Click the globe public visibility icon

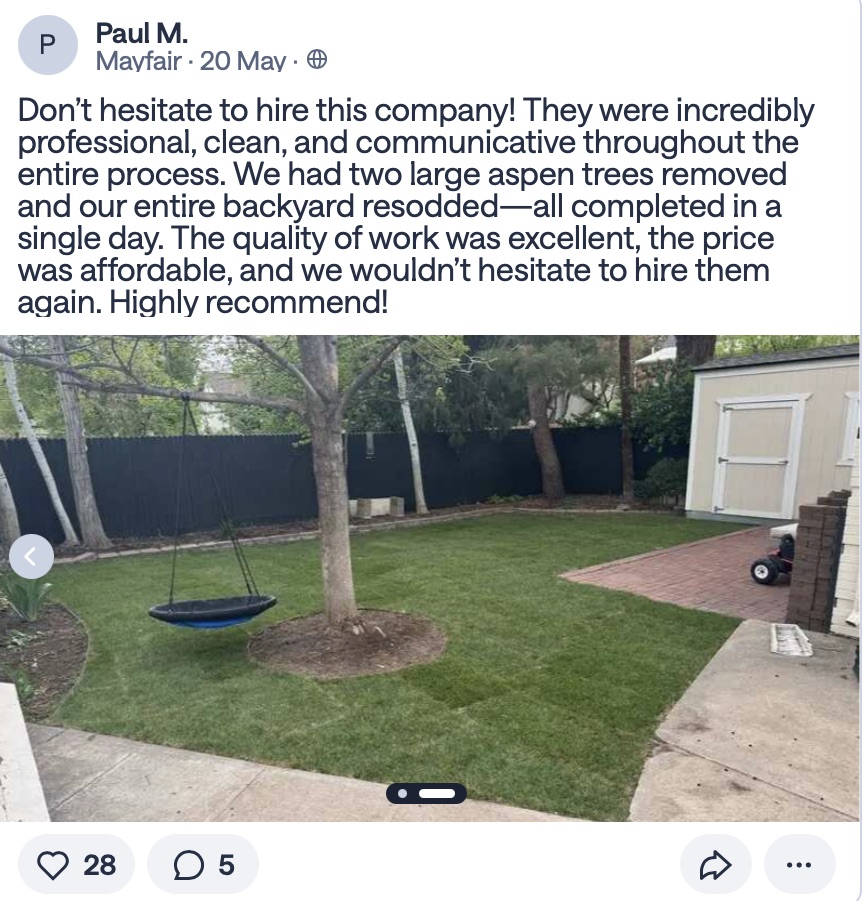(317, 60)
